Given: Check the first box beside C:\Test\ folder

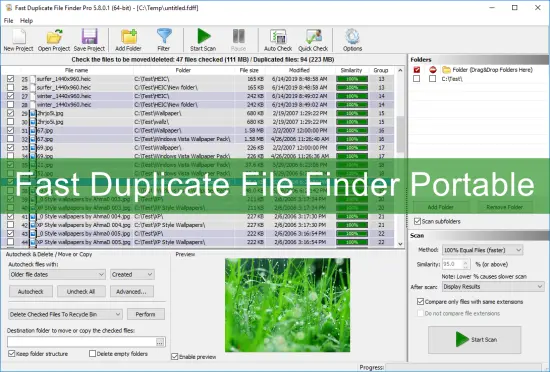Looking at the screenshot, I should tap(416, 79).
